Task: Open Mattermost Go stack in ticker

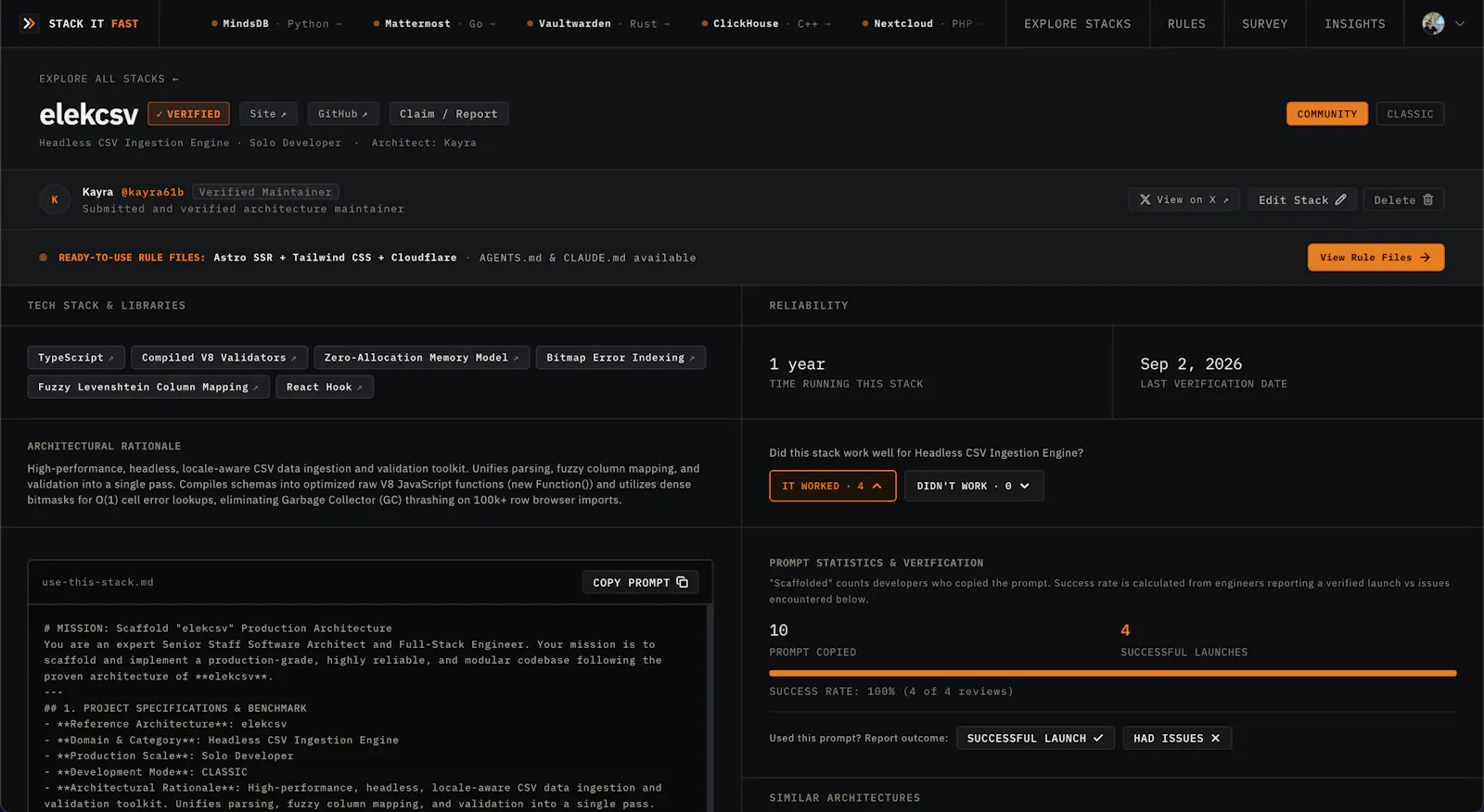Action: [x=434, y=24]
